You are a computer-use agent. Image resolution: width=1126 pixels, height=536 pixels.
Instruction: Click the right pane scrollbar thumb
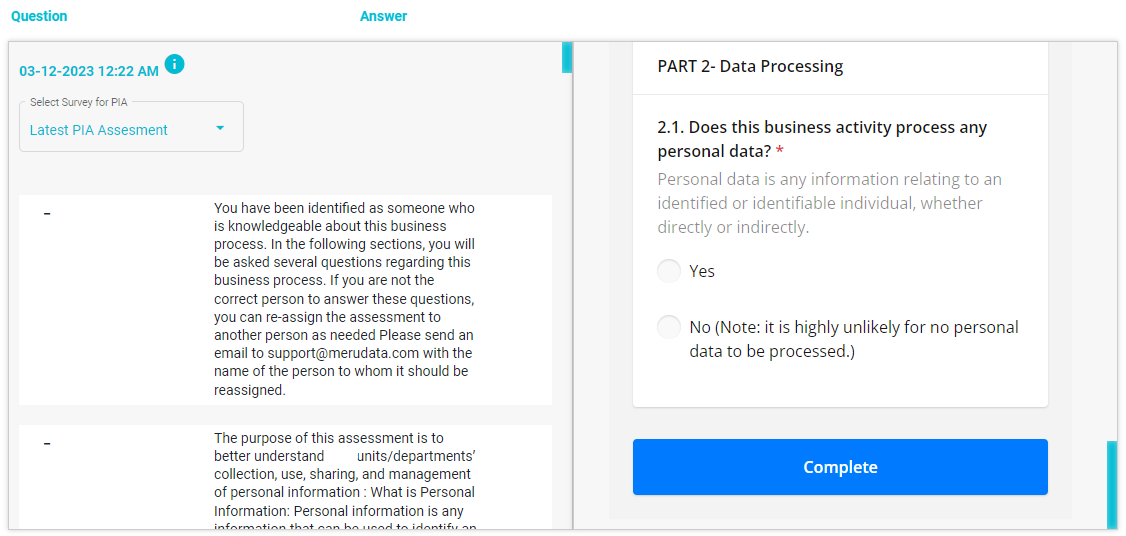click(x=1112, y=485)
